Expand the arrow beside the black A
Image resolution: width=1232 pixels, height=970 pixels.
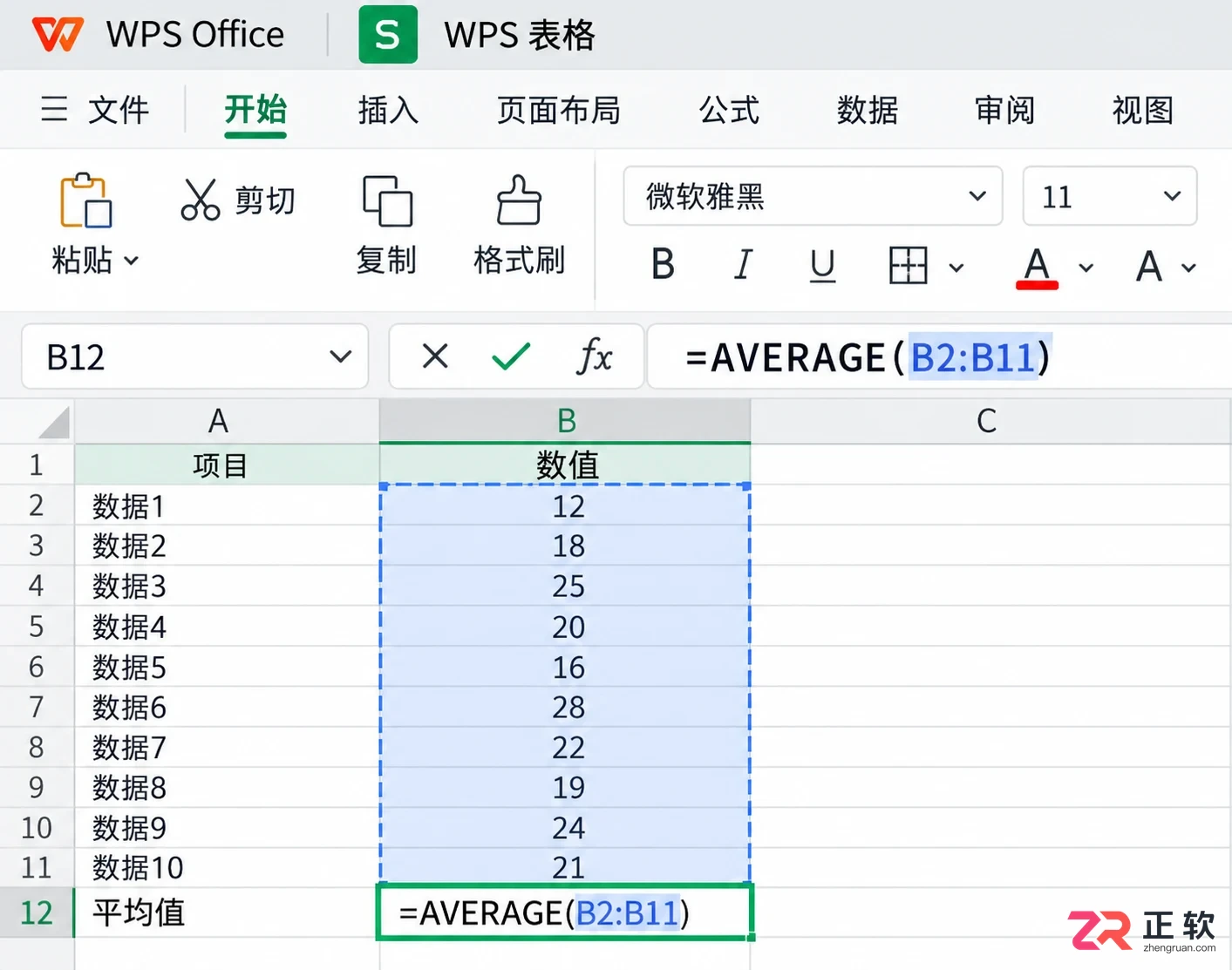[x=1189, y=268]
